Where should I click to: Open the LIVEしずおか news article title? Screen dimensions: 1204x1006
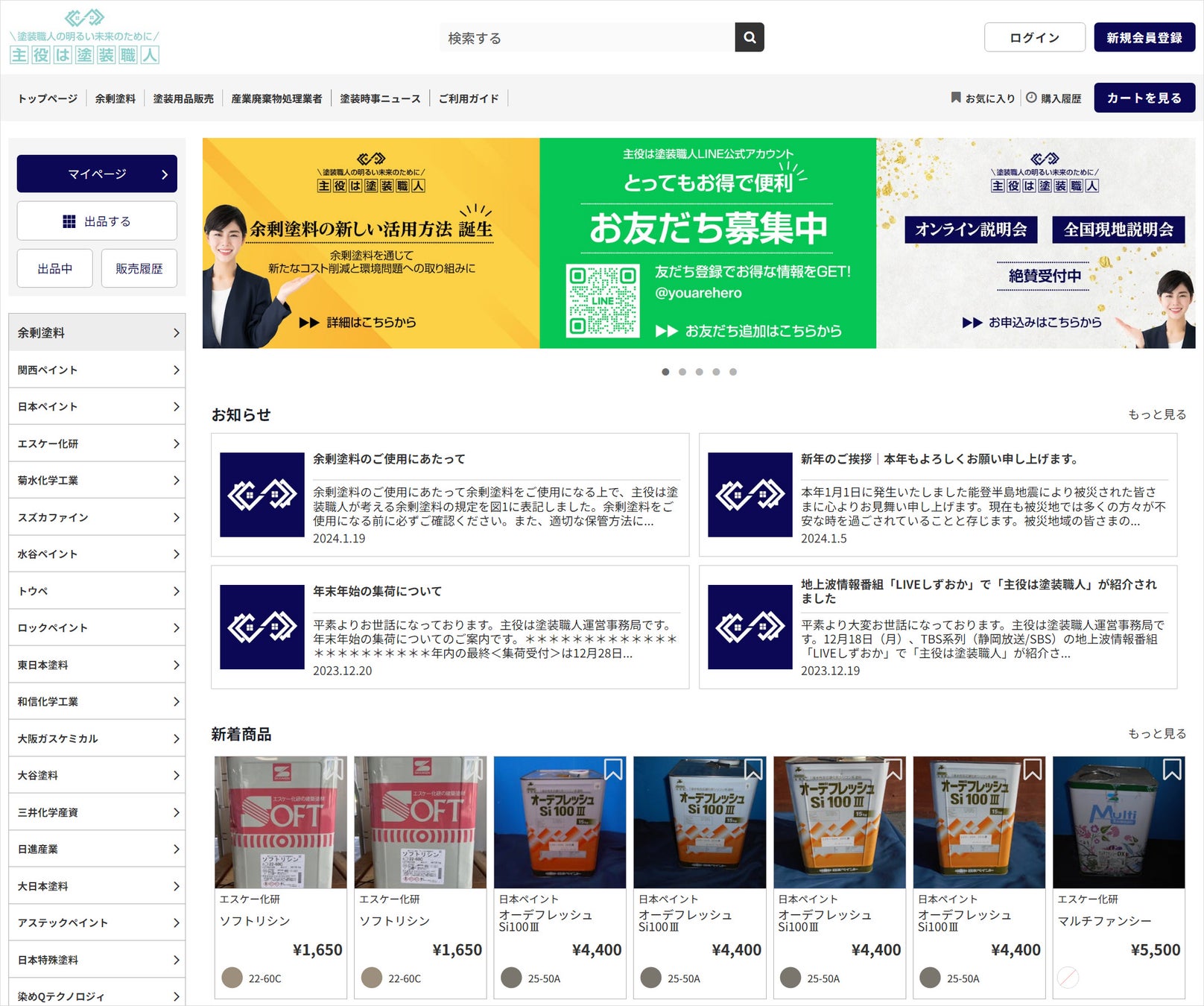click(979, 591)
